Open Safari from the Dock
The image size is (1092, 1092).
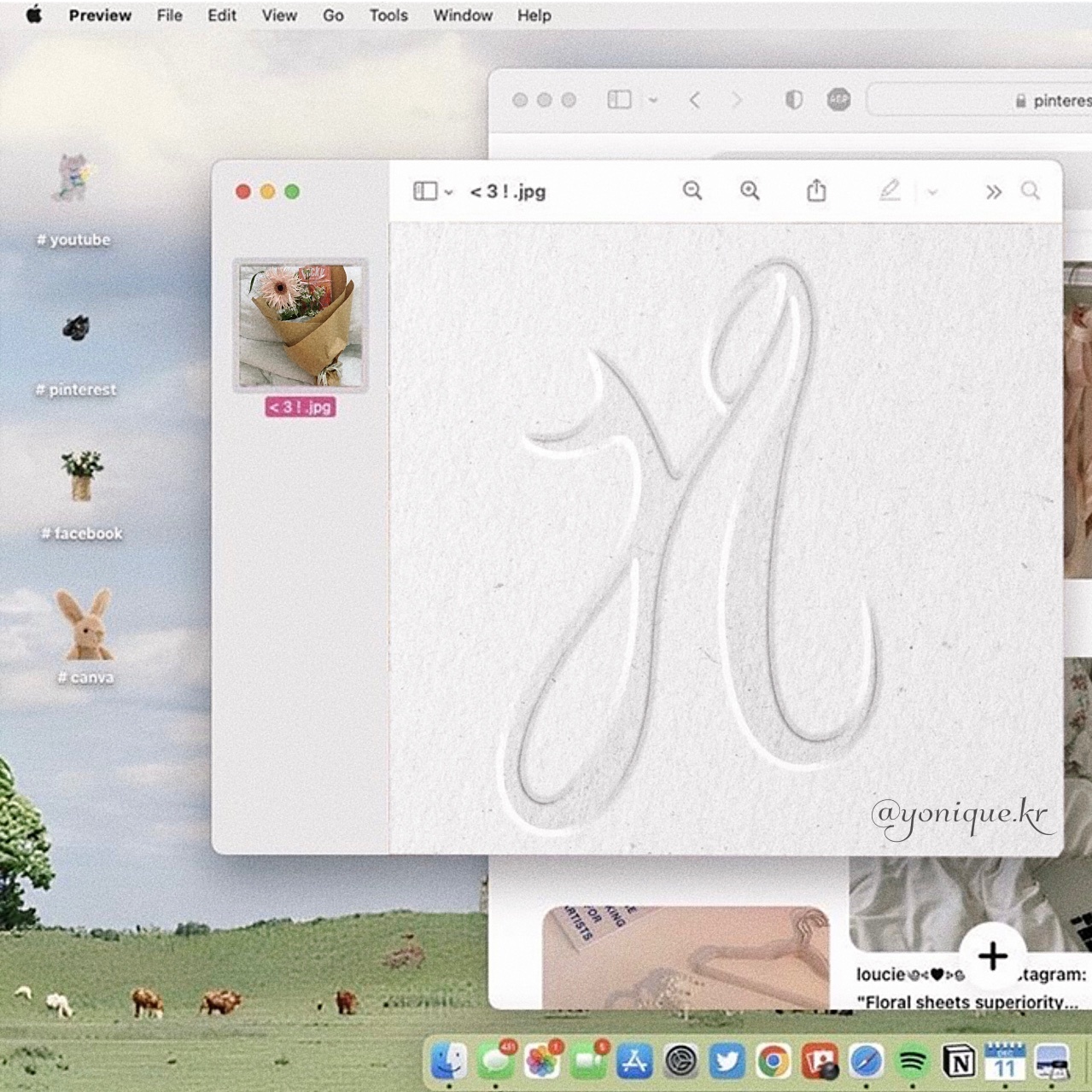(x=866, y=1061)
